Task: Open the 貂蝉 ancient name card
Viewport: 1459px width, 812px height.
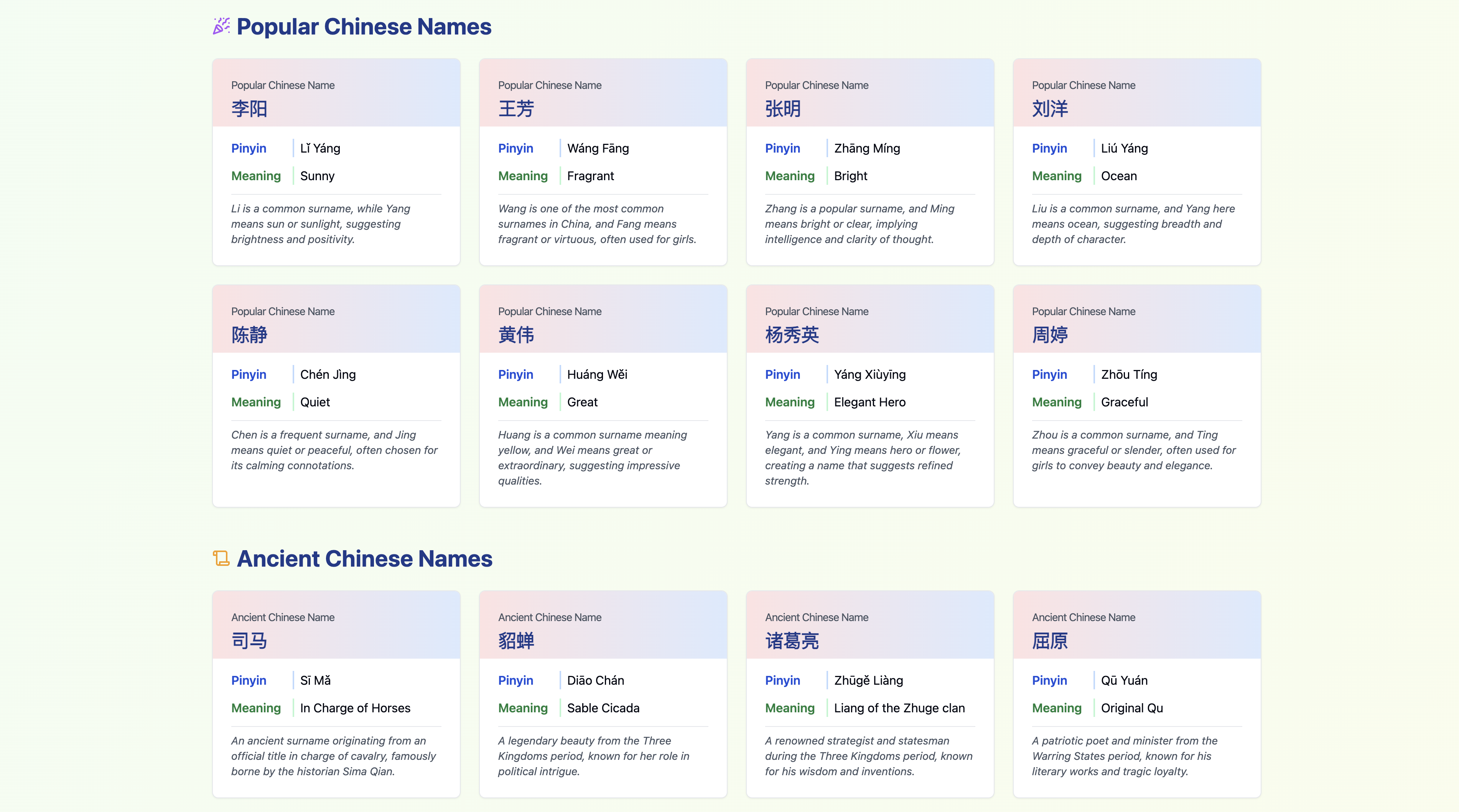Action: click(x=516, y=640)
